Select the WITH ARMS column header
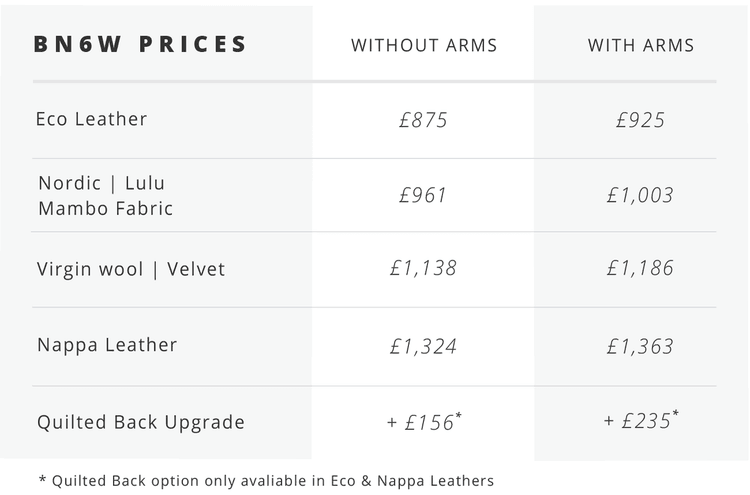Viewport: 750px width, 495px height. [641, 46]
